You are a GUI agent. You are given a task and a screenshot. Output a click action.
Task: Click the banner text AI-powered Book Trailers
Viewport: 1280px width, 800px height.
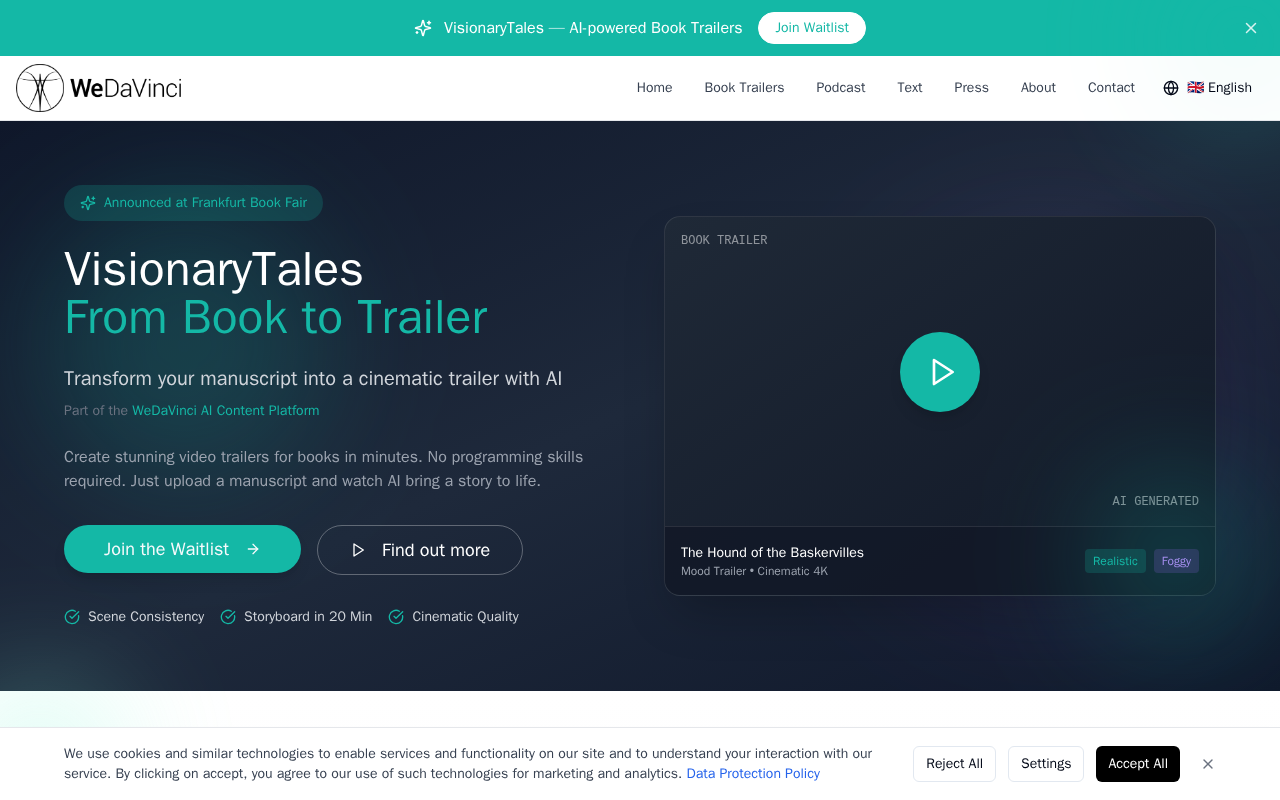(x=656, y=28)
